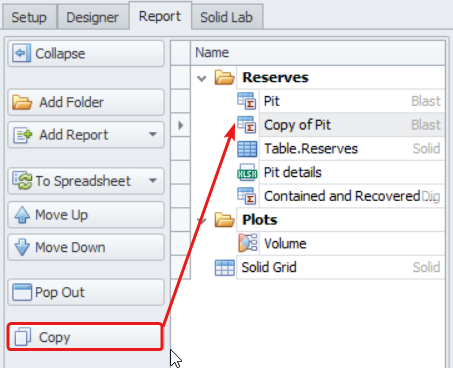This screenshot has width=453, height=368.
Task: Open the Solid Lab tab
Action: pos(227,17)
